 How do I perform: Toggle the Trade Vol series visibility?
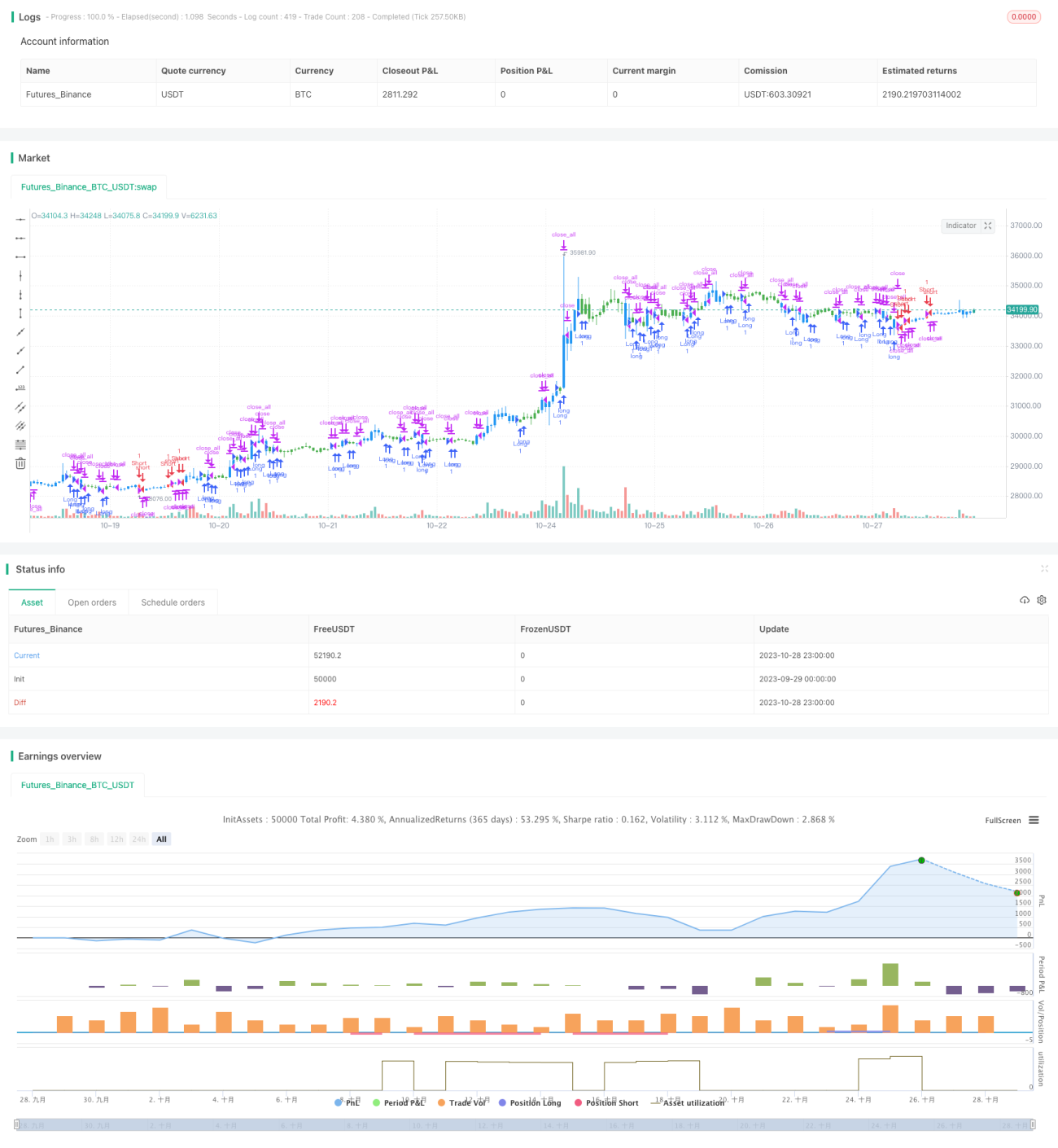tap(461, 1102)
